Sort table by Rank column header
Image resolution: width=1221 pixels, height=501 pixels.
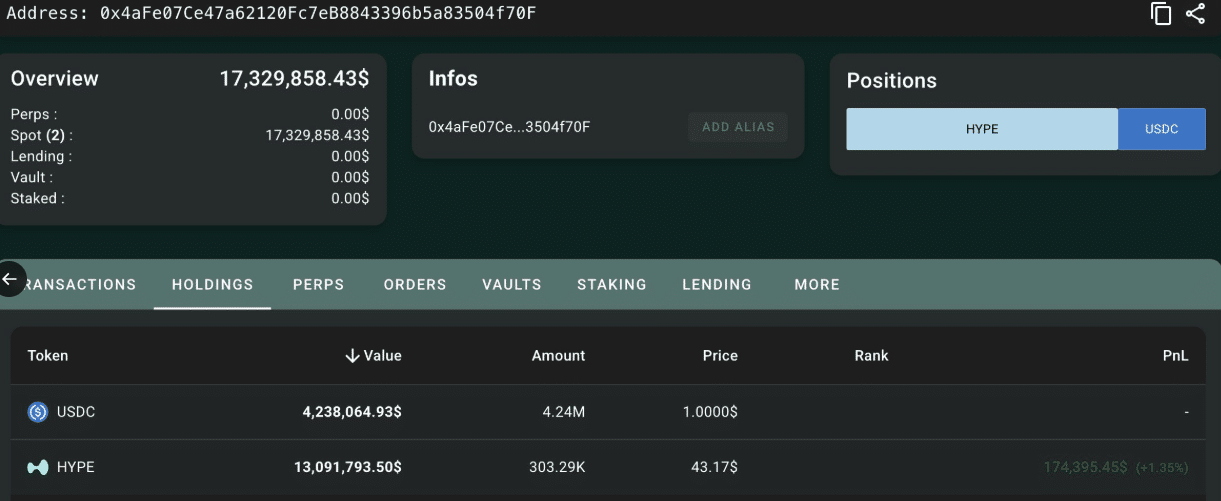(x=871, y=356)
